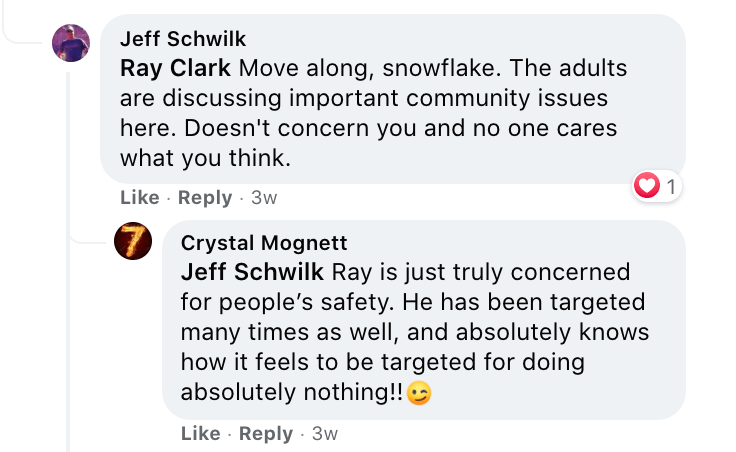This screenshot has width=736, height=452.
Task: Reply to Crystal Mognett's comment
Action: [266, 434]
